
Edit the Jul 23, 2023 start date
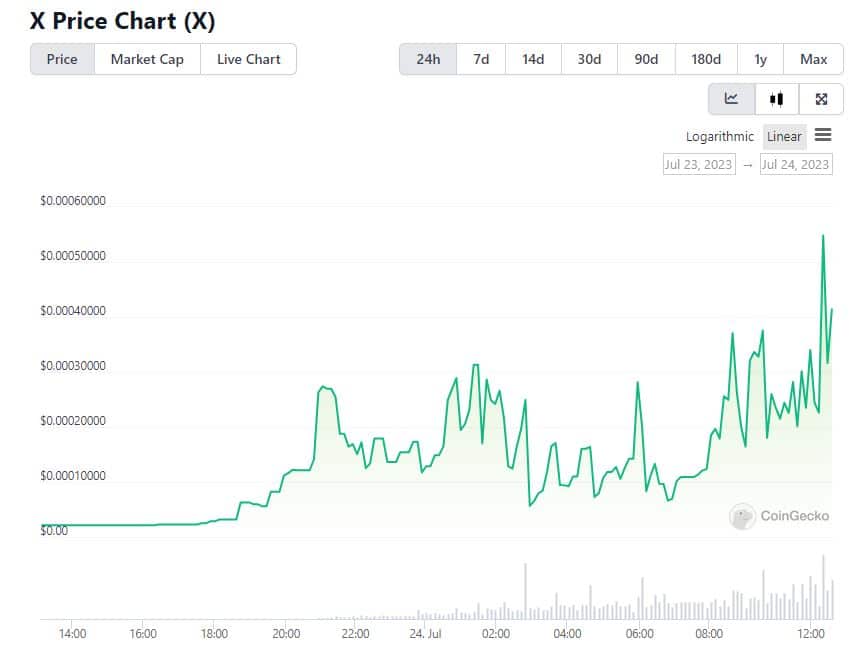pyautogui.click(x=698, y=164)
